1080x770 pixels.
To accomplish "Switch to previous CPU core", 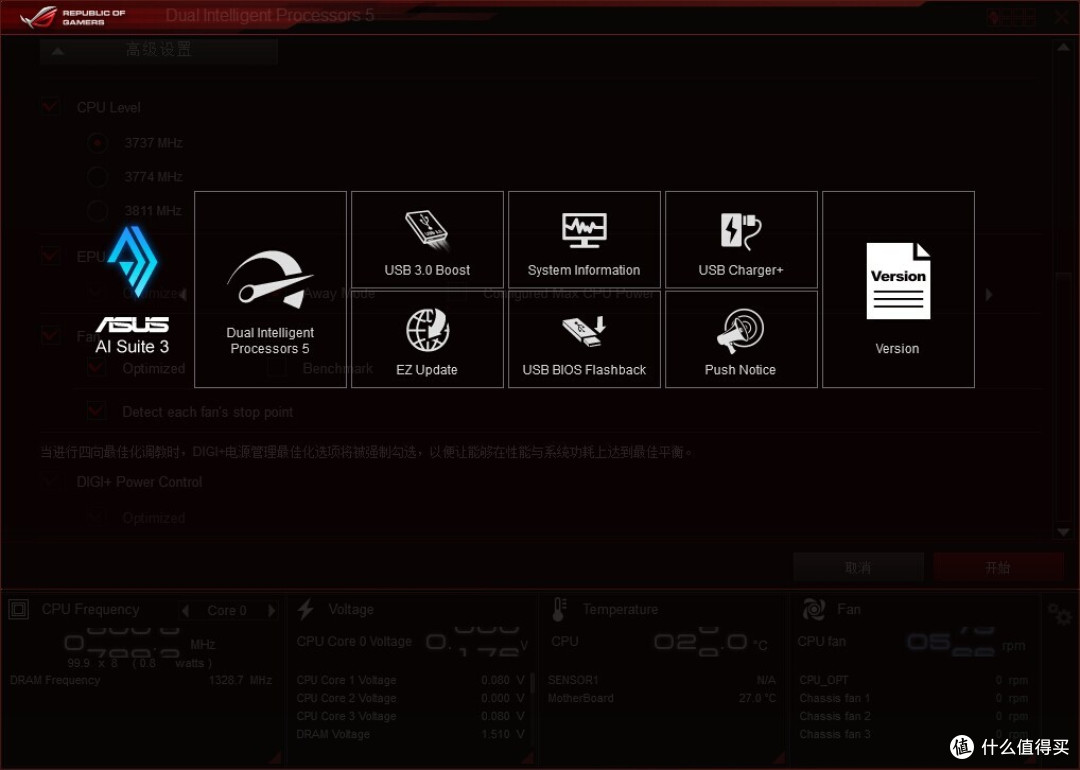I will [x=185, y=611].
